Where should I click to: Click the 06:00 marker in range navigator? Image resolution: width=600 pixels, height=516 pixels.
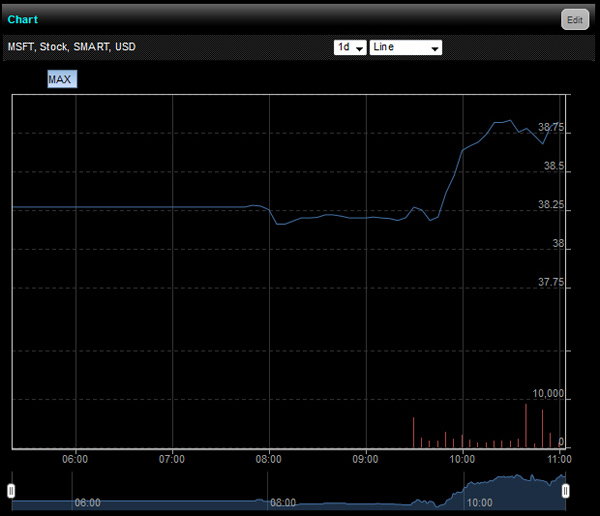[x=88, y=503]
